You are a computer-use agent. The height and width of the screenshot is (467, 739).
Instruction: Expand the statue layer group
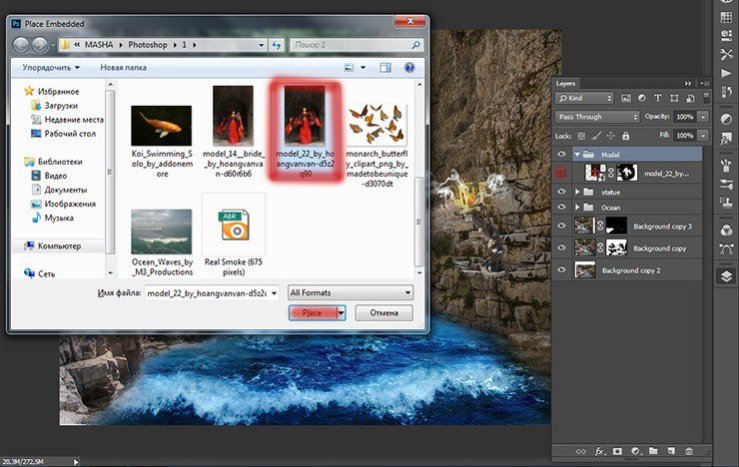pos(577,191)
